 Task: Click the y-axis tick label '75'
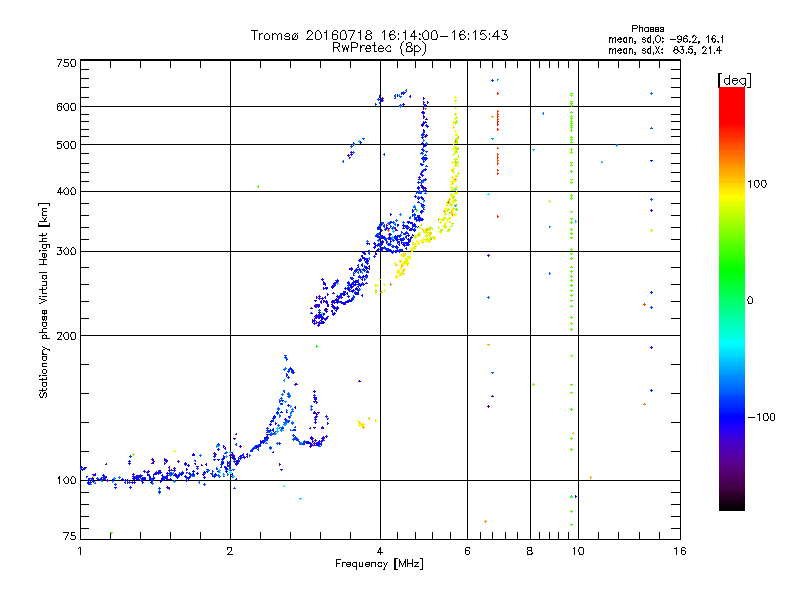70,536
